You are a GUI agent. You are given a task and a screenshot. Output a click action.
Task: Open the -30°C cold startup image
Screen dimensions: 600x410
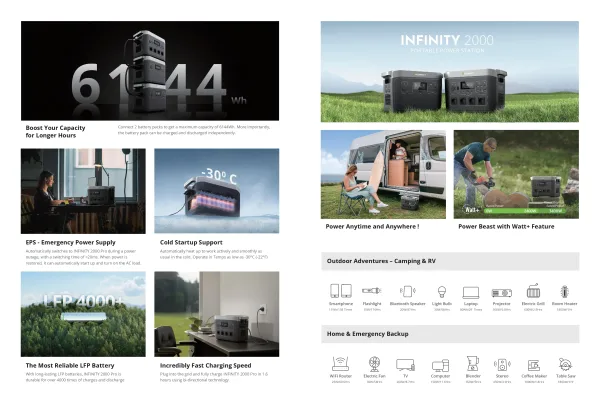coord(217,191)
